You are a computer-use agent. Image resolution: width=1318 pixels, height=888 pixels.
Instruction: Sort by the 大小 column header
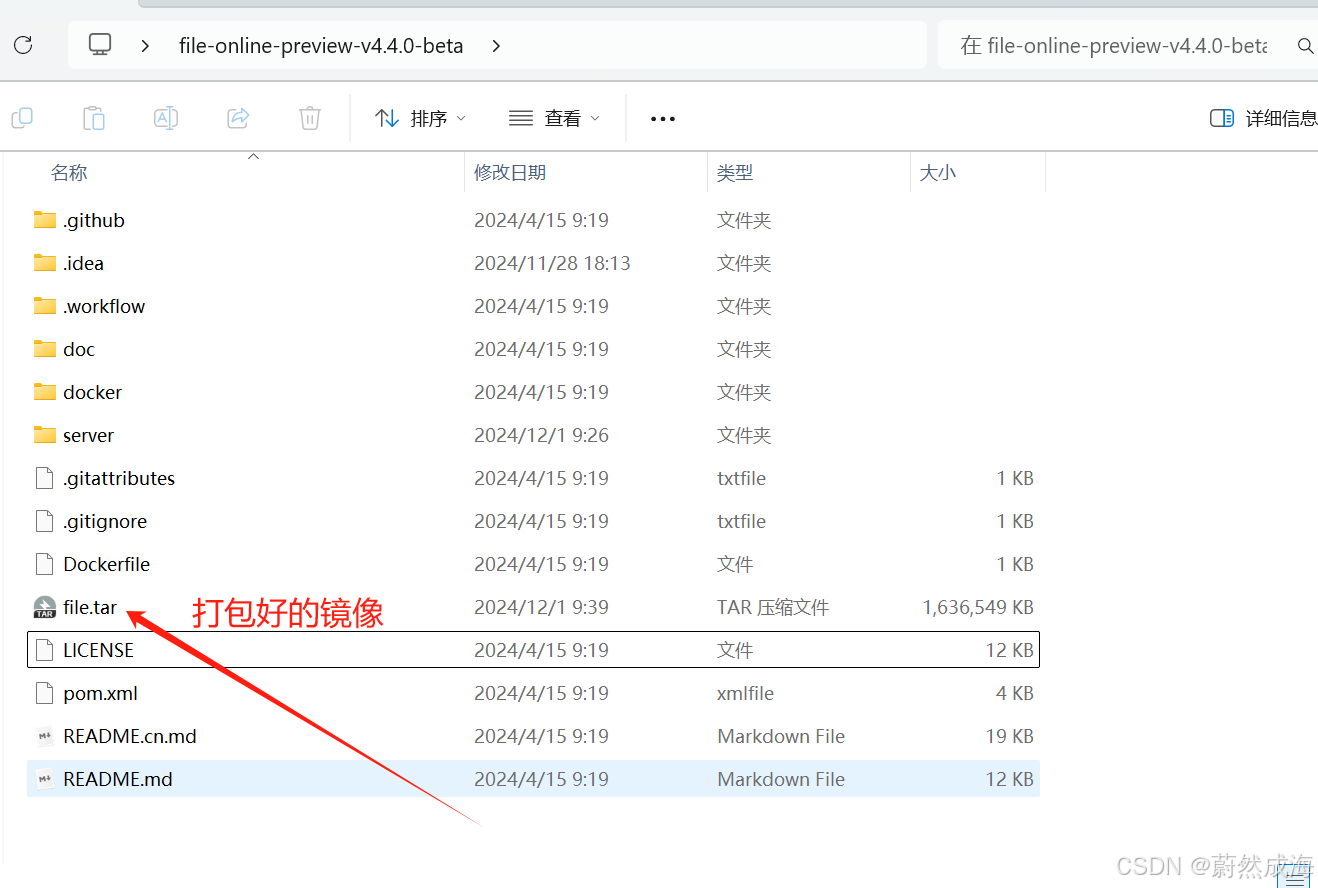tap(938, 173)
